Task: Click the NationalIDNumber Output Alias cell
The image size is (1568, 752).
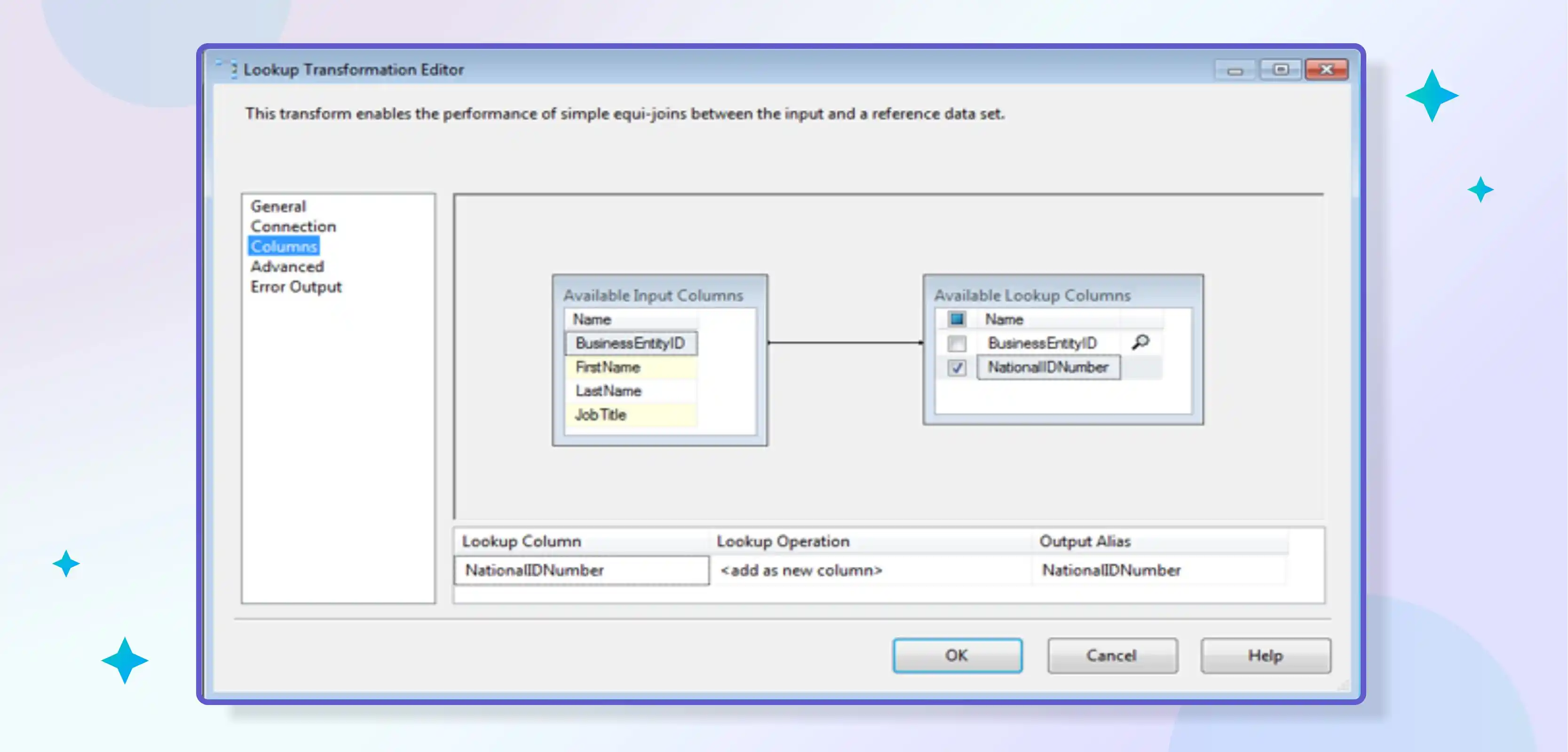Action: coord(1111,570)
